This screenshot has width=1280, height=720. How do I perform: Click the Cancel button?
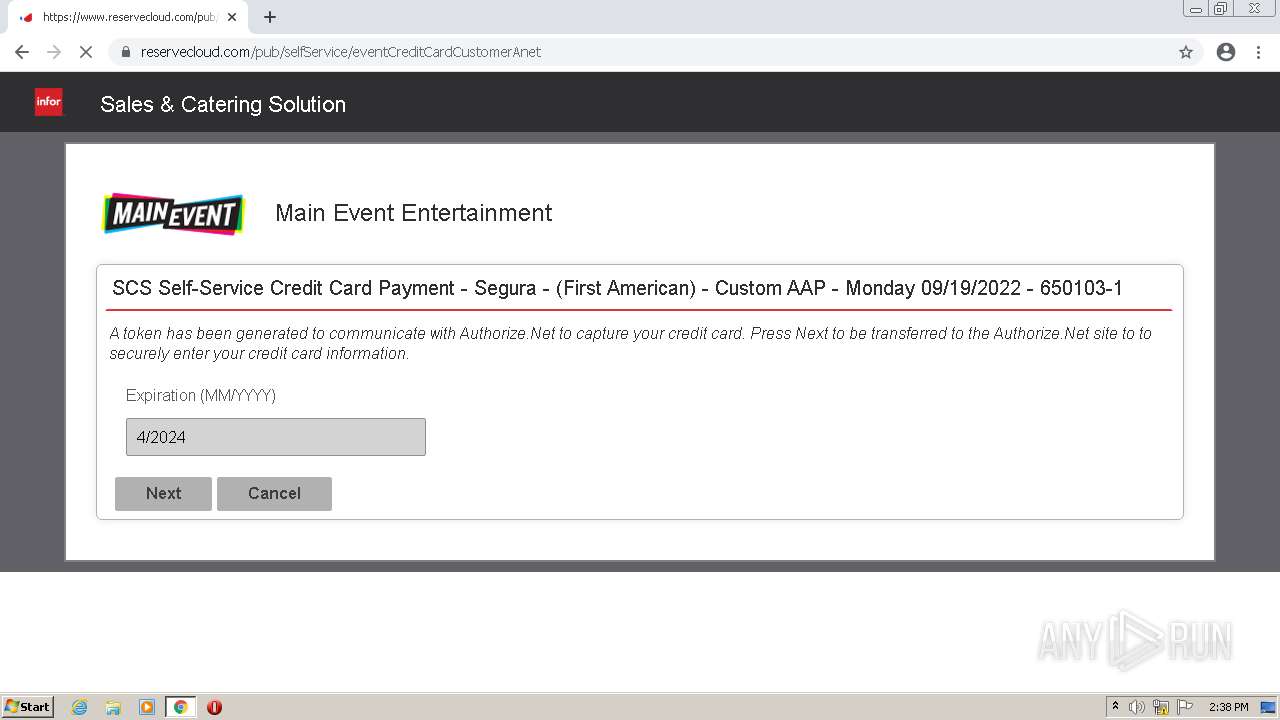274,493
